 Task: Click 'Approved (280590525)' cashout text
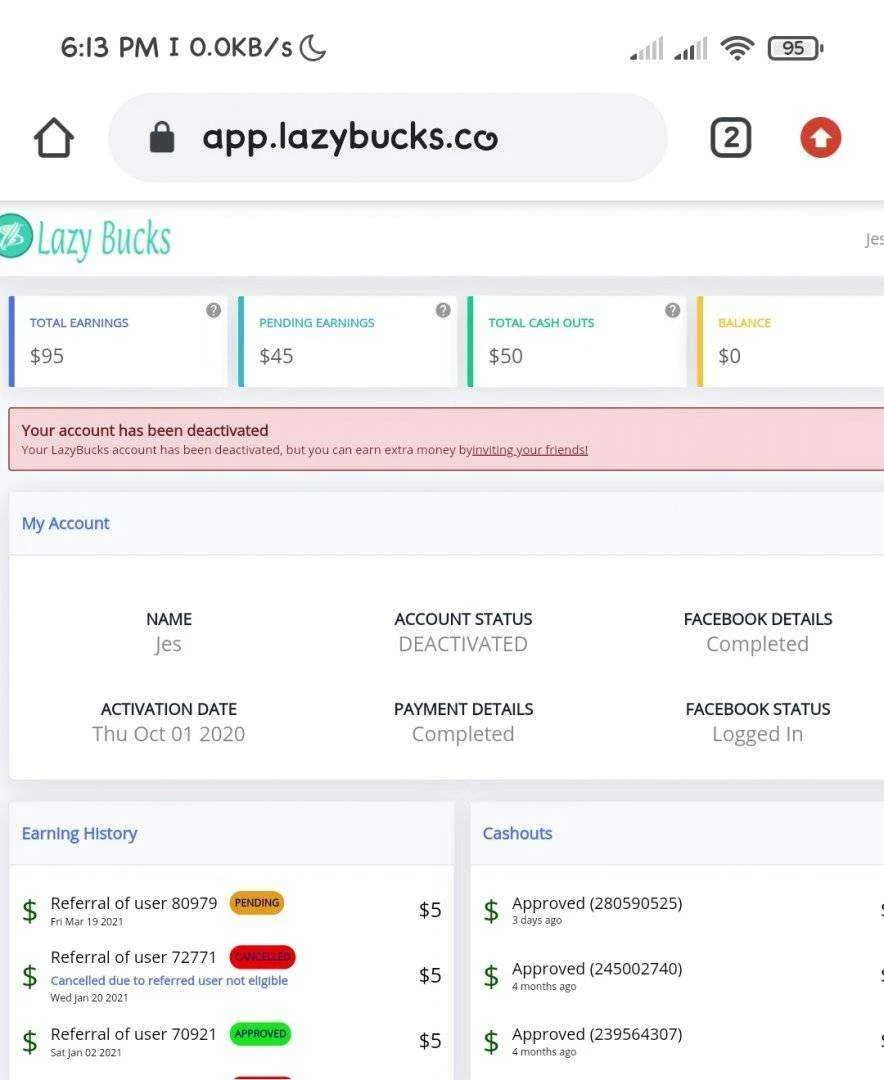[597, 903]
